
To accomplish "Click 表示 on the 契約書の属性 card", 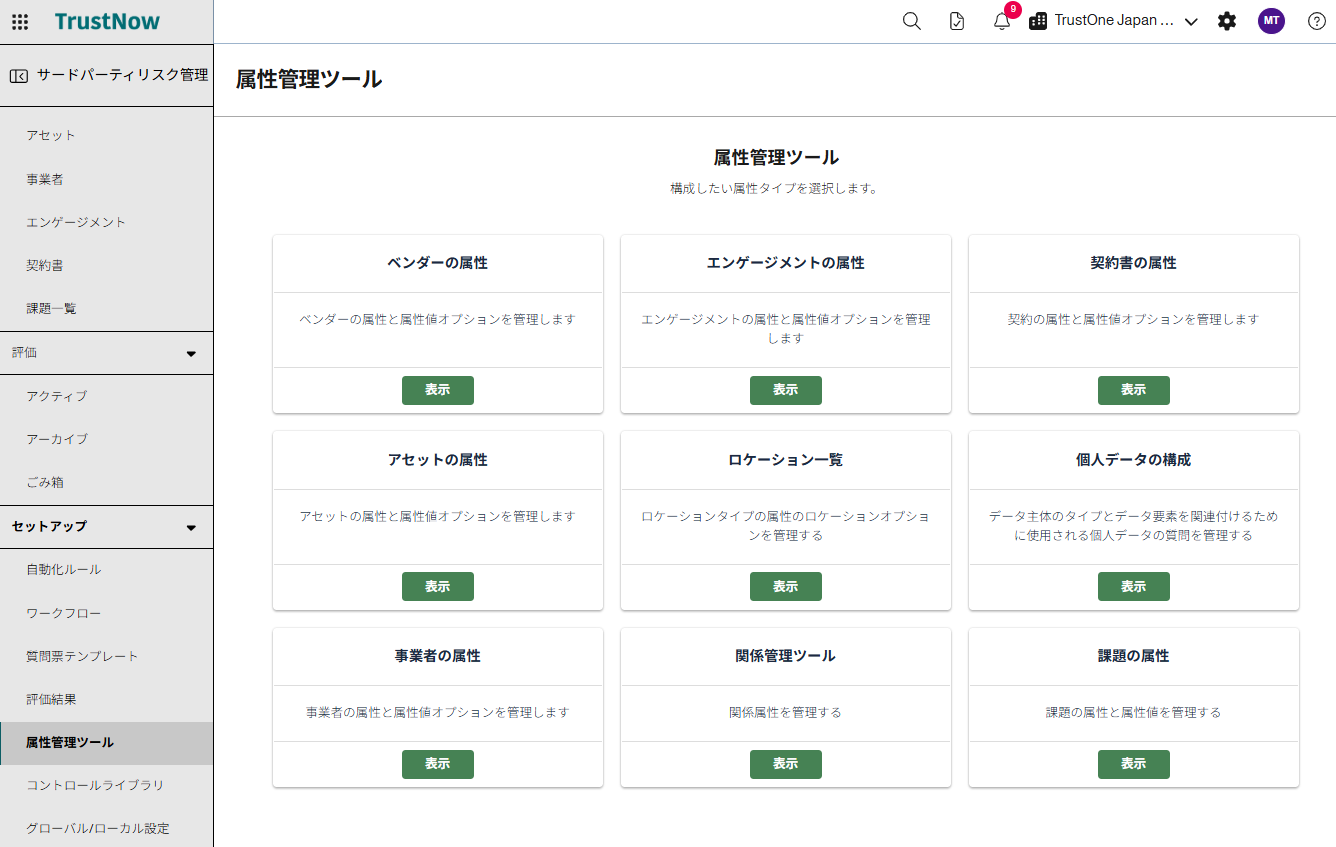I will pyautogui.click(x=1134, y=390).
